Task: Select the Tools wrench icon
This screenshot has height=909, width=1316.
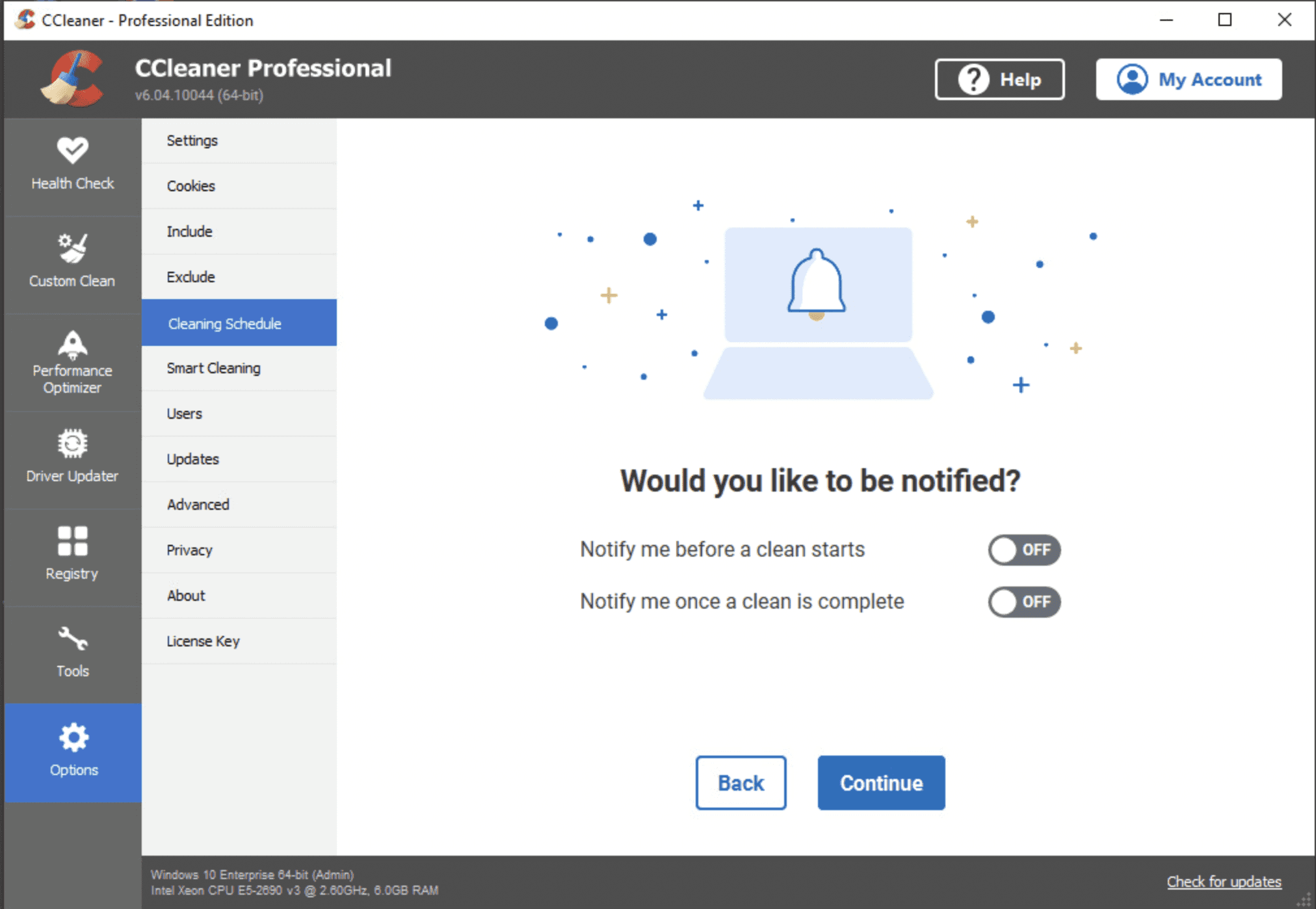Action: [x=72, y=639]
